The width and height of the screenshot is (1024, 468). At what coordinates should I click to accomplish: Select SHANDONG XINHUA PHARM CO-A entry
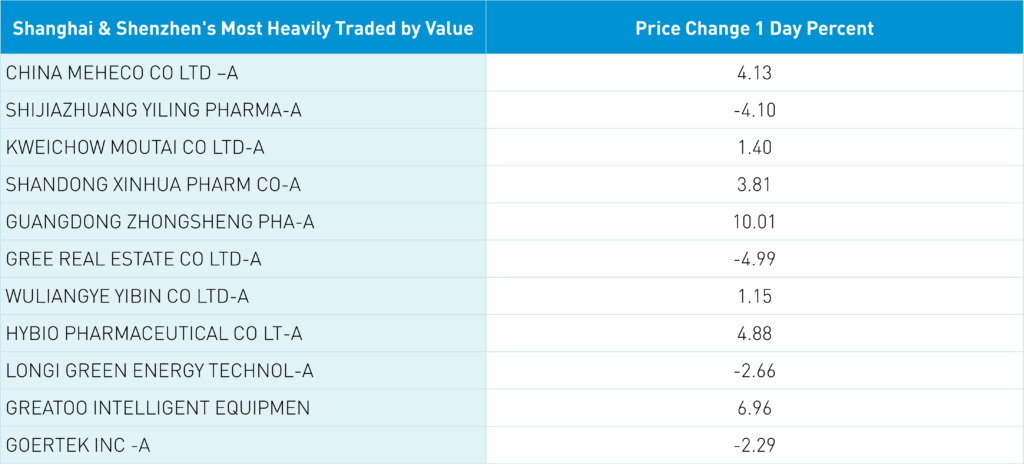[153, 184]
